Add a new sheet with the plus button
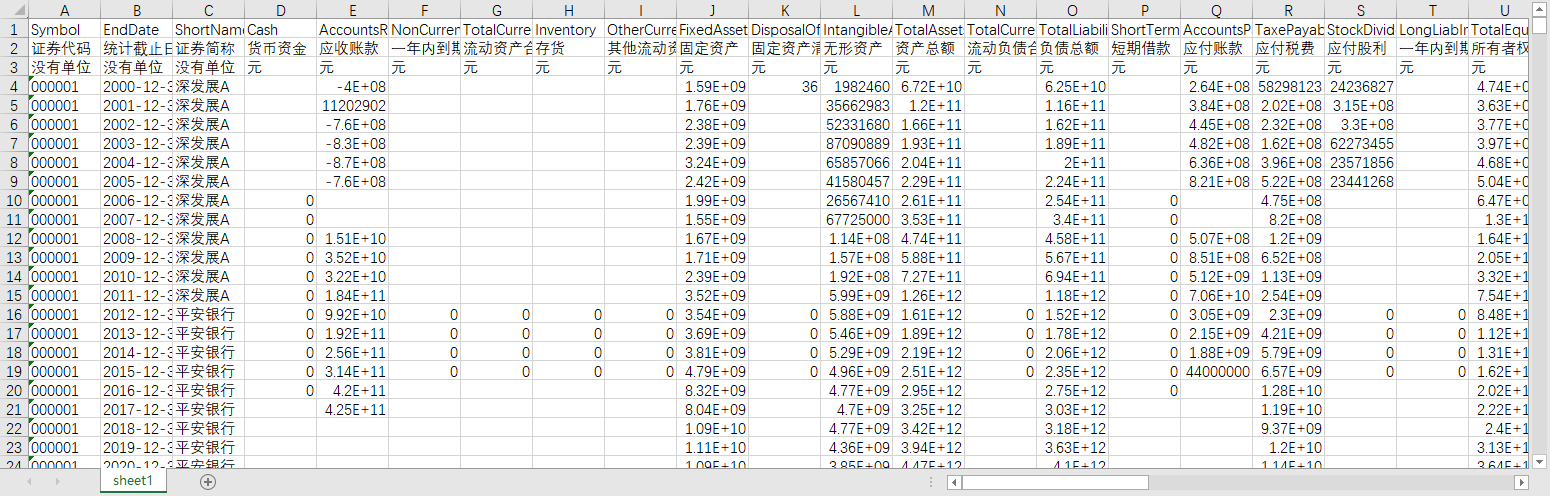This screenshot has height=496, width=1550. coord(208,482)
